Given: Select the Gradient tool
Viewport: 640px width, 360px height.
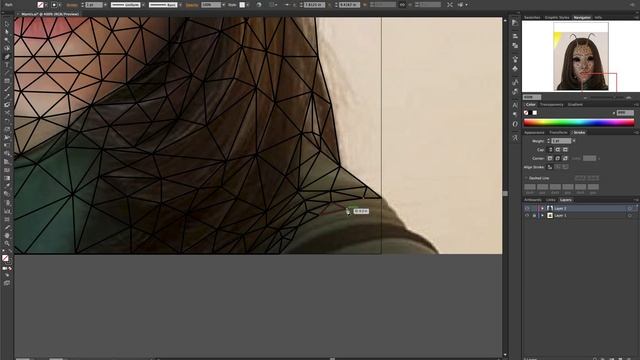Looking at the screenshot, I should click(7, 178).
